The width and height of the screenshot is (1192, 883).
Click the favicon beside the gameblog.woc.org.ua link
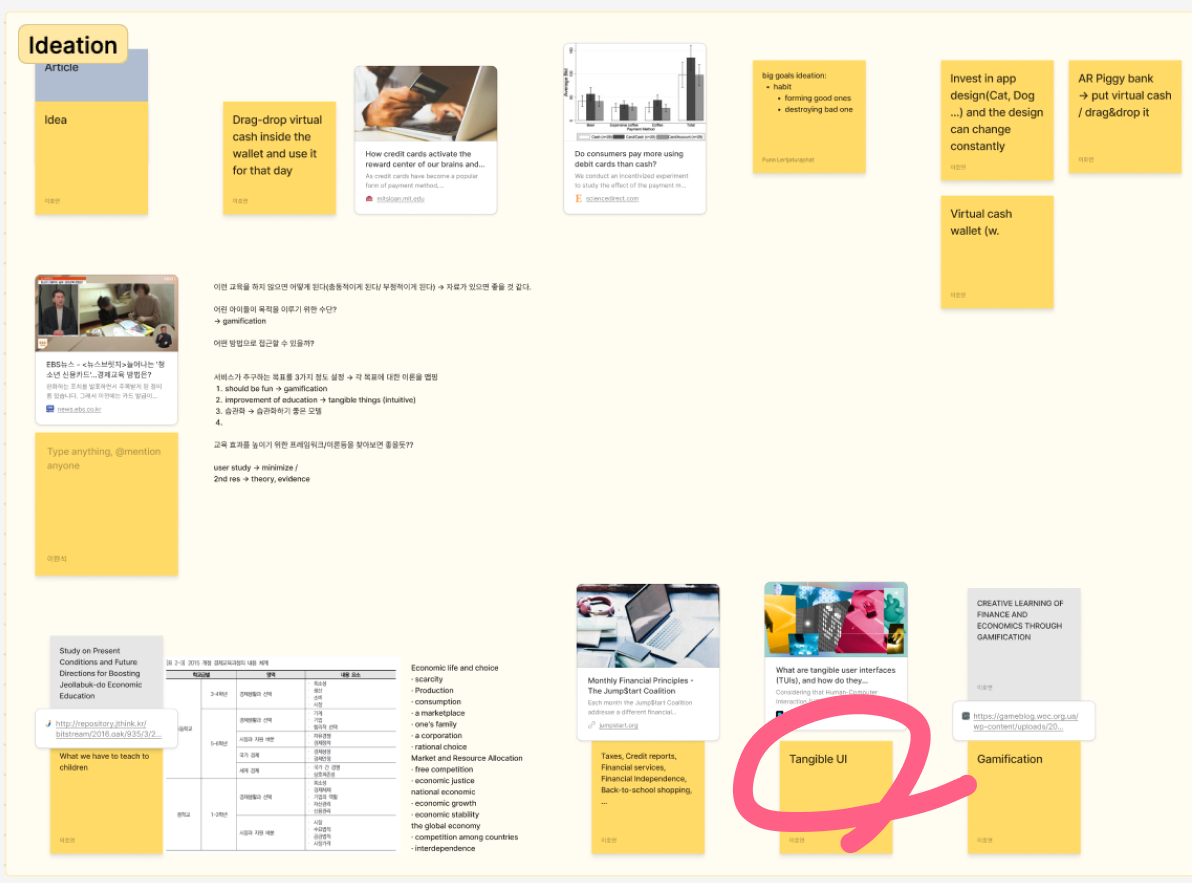[x=965, y=716]
